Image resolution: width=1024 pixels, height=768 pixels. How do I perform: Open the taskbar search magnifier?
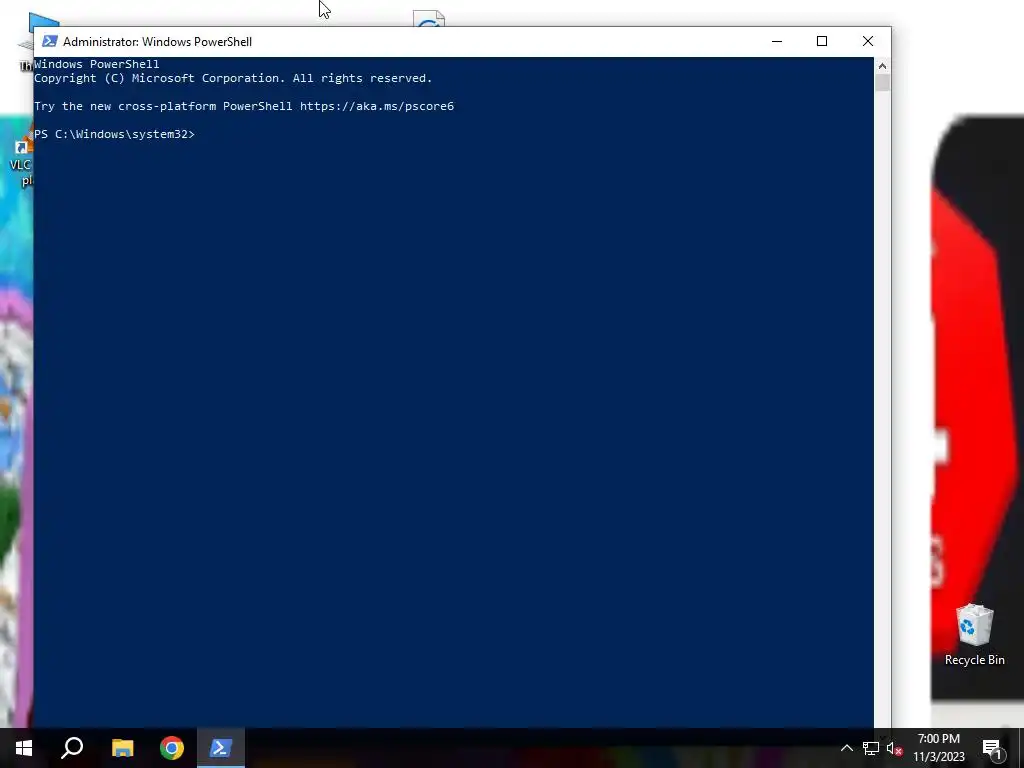pos(72,748)
